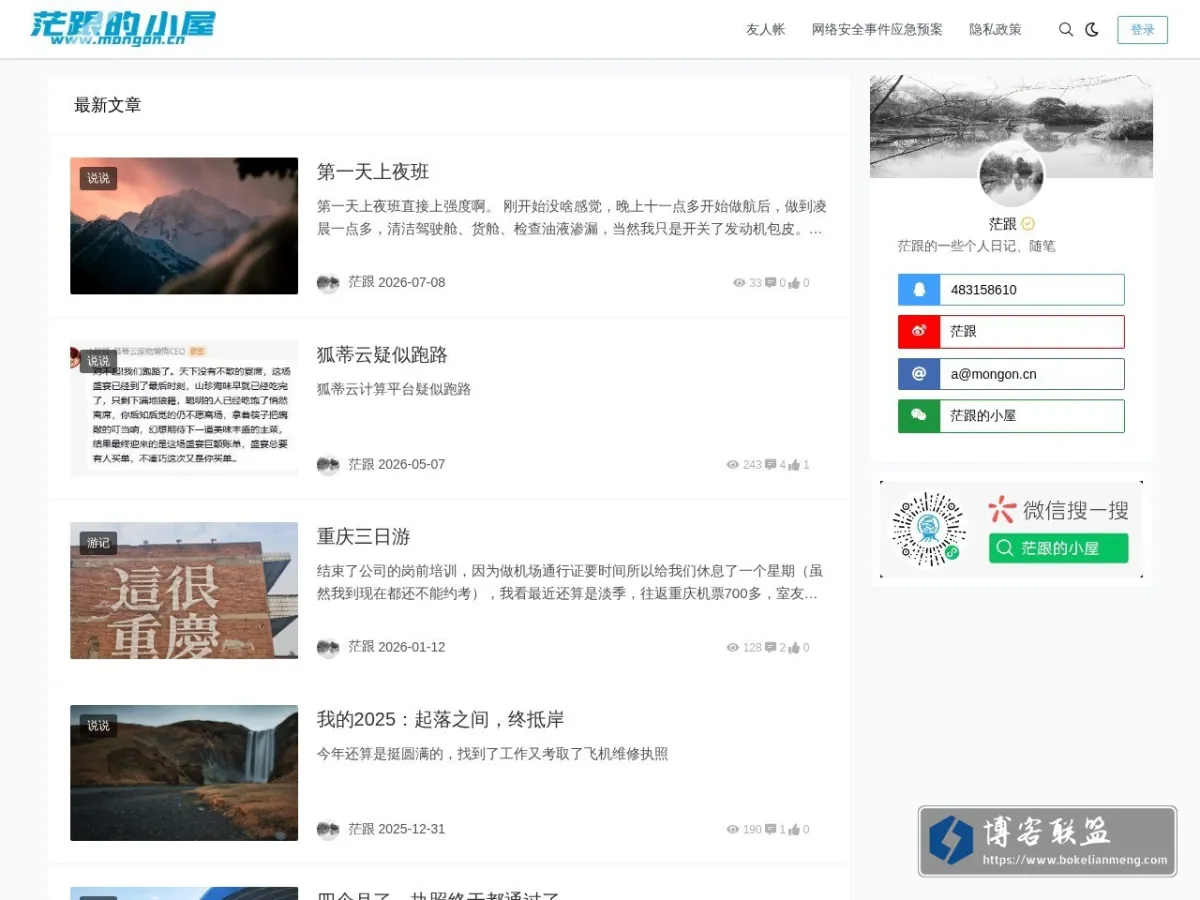The width and height of the screenshot is (1200, 900).
Task: Click 说说 tag on 第一天上夜班 thumbnail
Action: (x=98, y=178)
